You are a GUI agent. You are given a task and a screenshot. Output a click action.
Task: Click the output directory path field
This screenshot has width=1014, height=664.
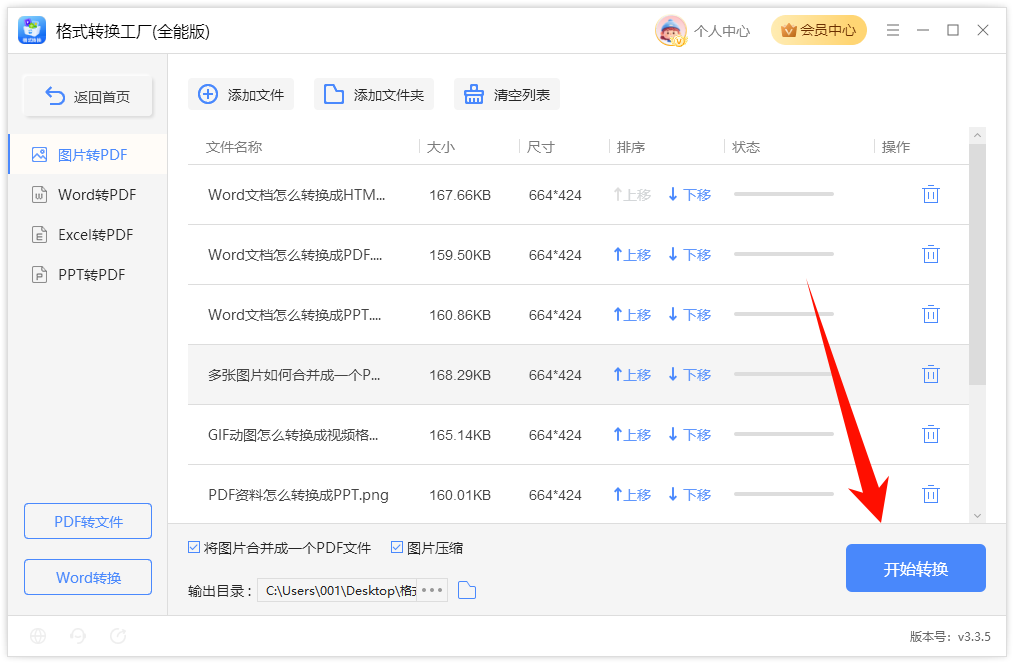click(338, 590)
